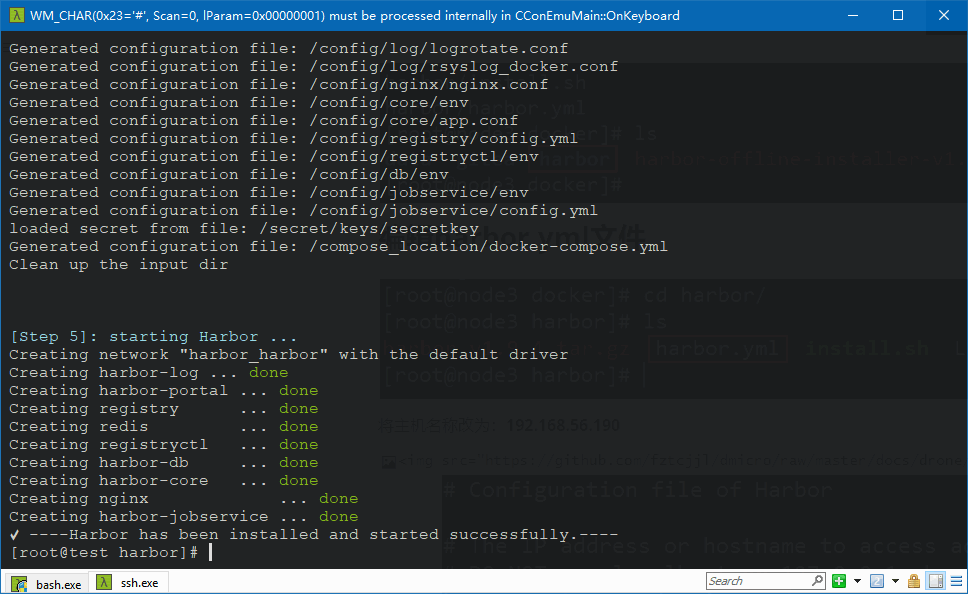
Task: Click the "Creating harbor-jobservice" line
Action: (183, 516)
